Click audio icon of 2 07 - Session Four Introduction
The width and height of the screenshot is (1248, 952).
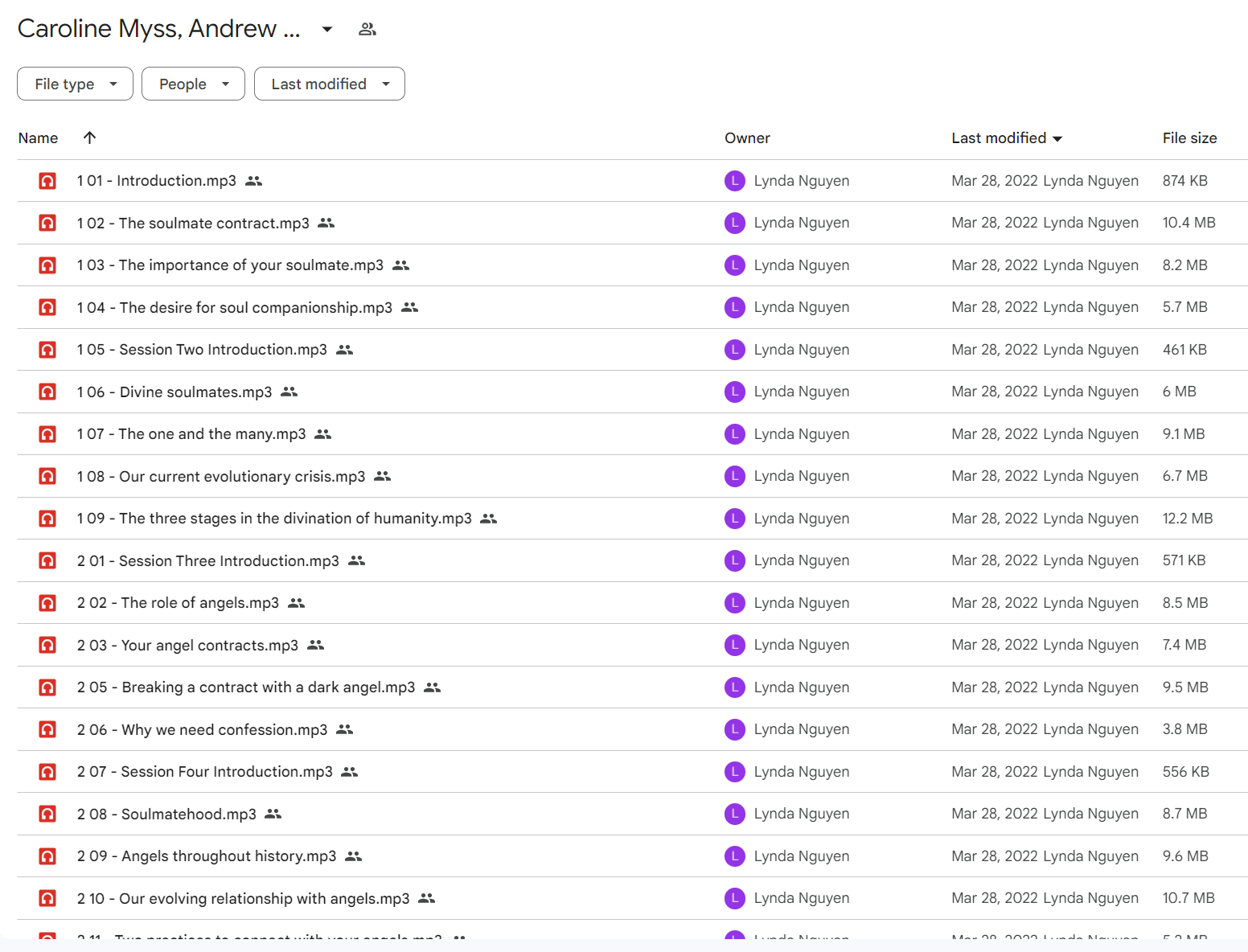click(x=47, y=772)
